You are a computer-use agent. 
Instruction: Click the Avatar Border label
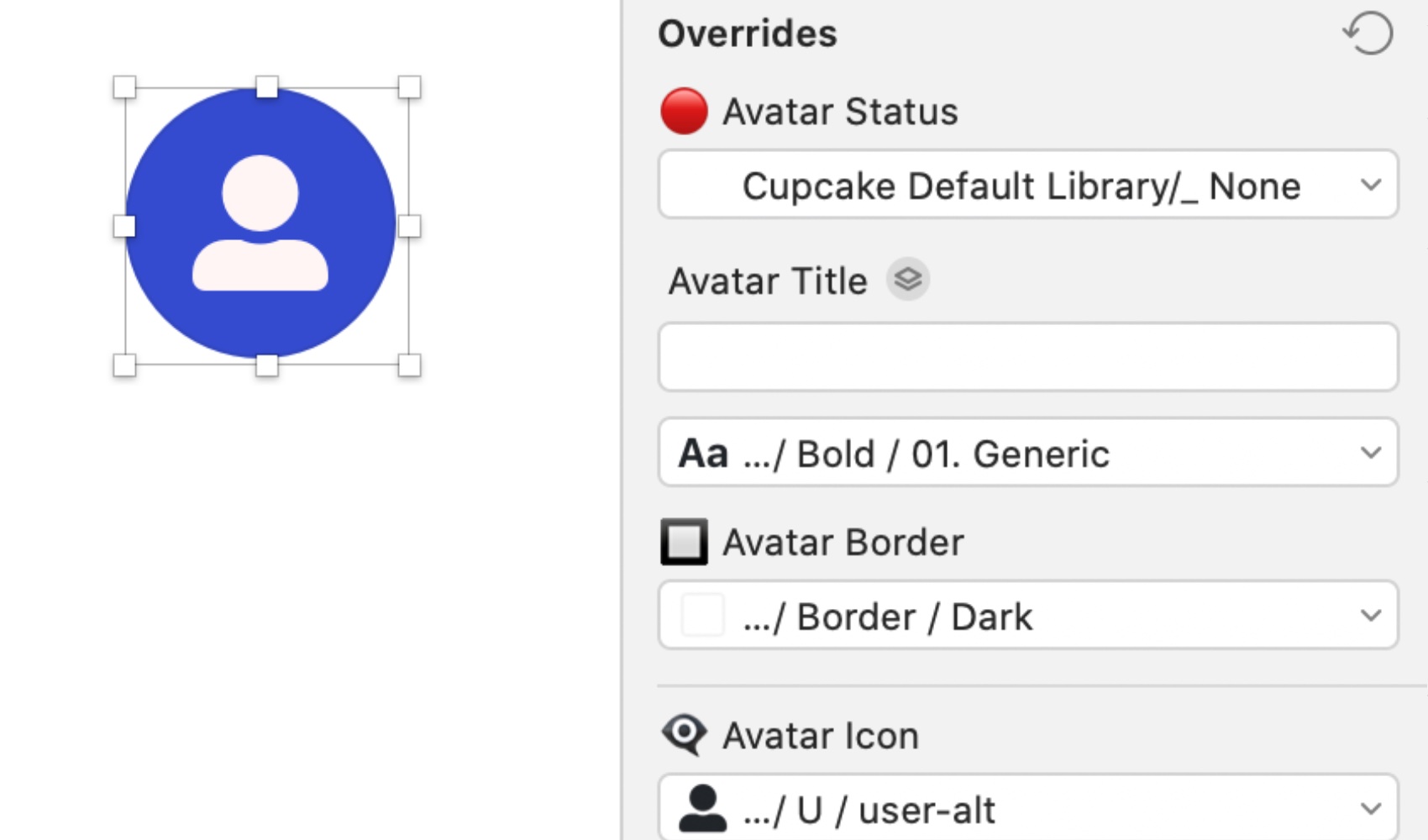click(843, 543)
